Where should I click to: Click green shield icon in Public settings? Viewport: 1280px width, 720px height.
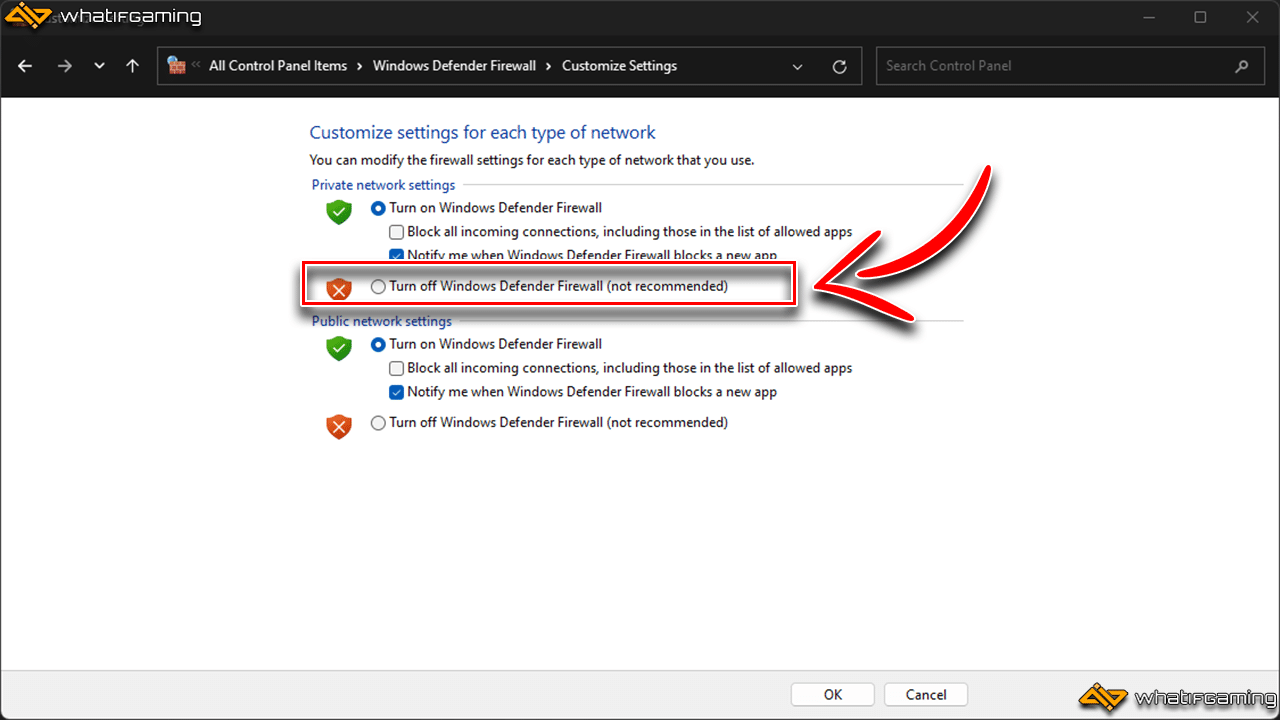coord(339,348)
